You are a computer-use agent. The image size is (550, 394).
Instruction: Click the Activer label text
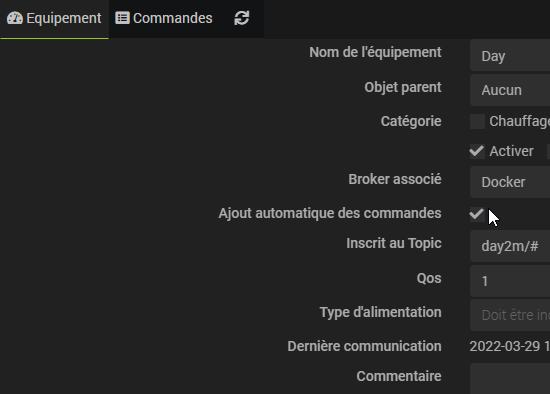[511, 151]
